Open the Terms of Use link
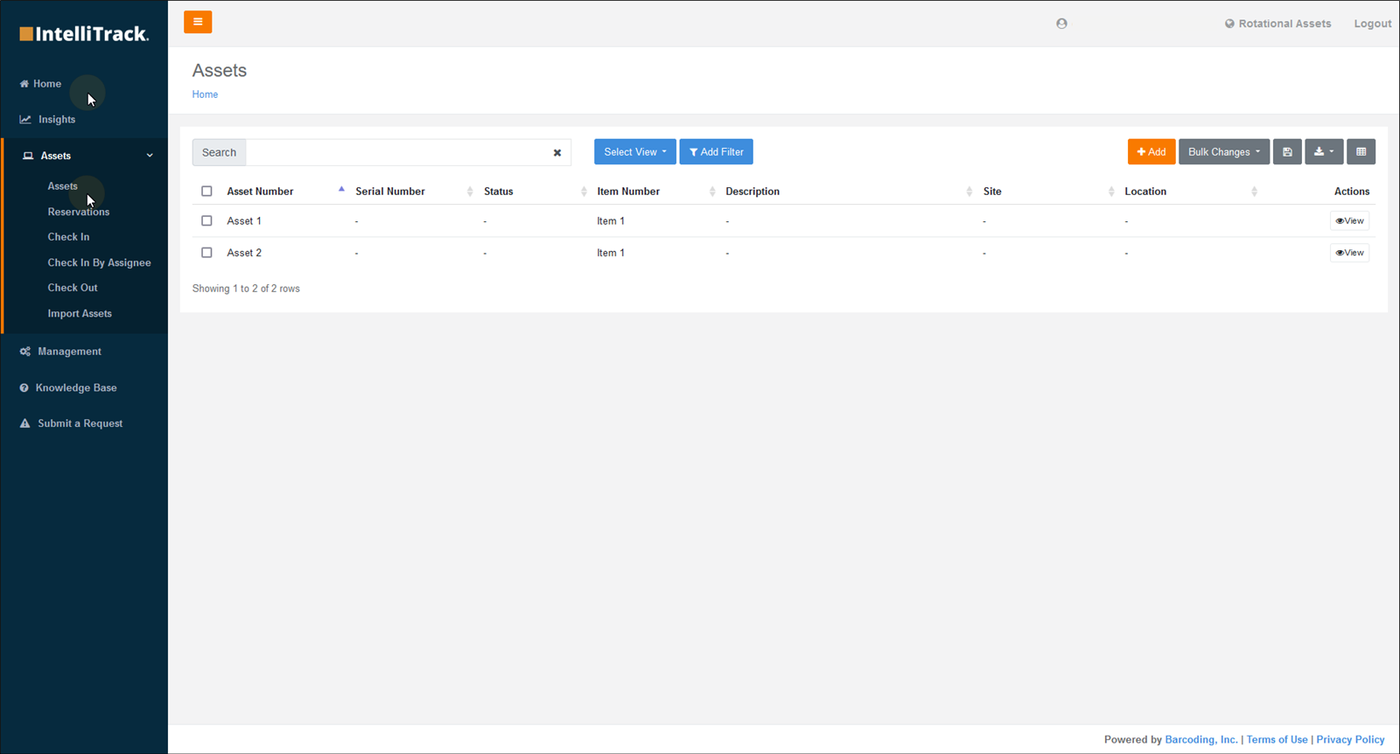Screen dimensions: 1400x754 pos(1277,740)
